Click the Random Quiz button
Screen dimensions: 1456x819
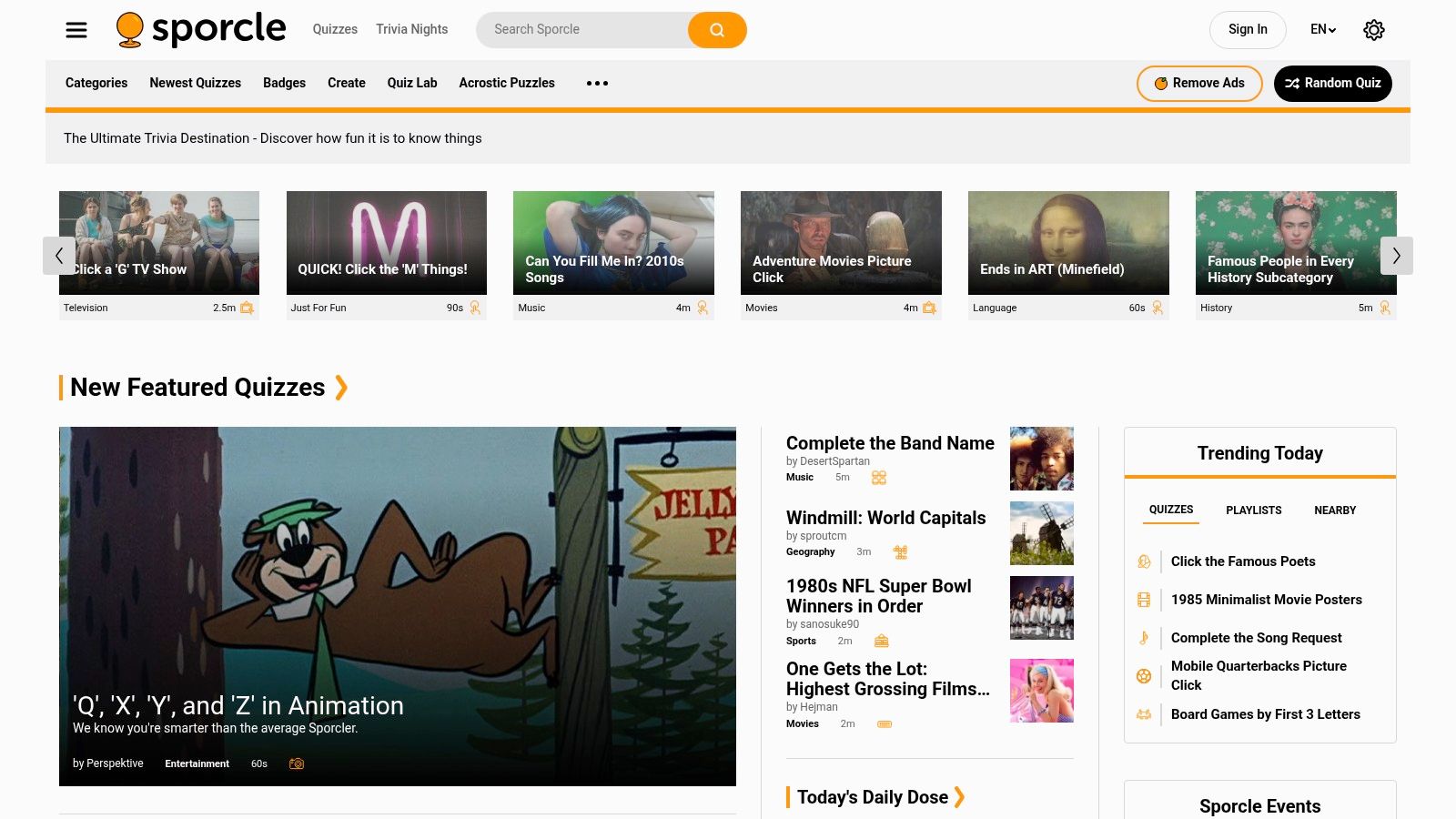click(1332, 84)
